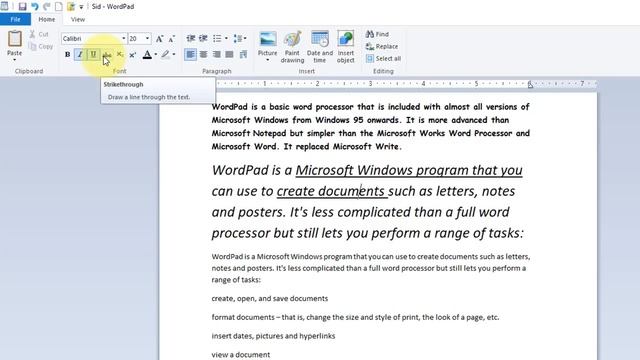Decrease the paragraph indent

coord(191,38)
